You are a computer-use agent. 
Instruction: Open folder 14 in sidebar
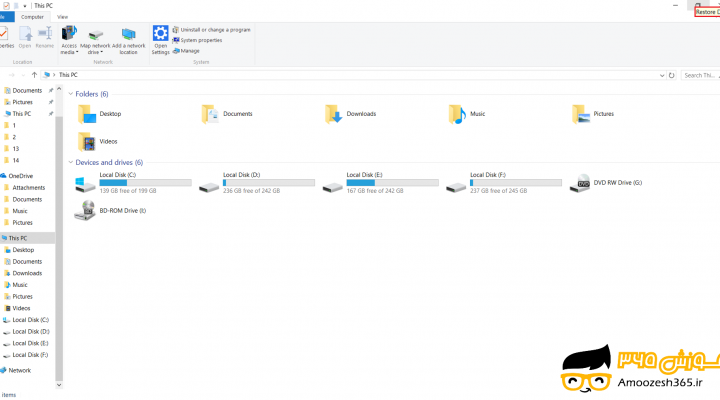[x=16, y=160]
